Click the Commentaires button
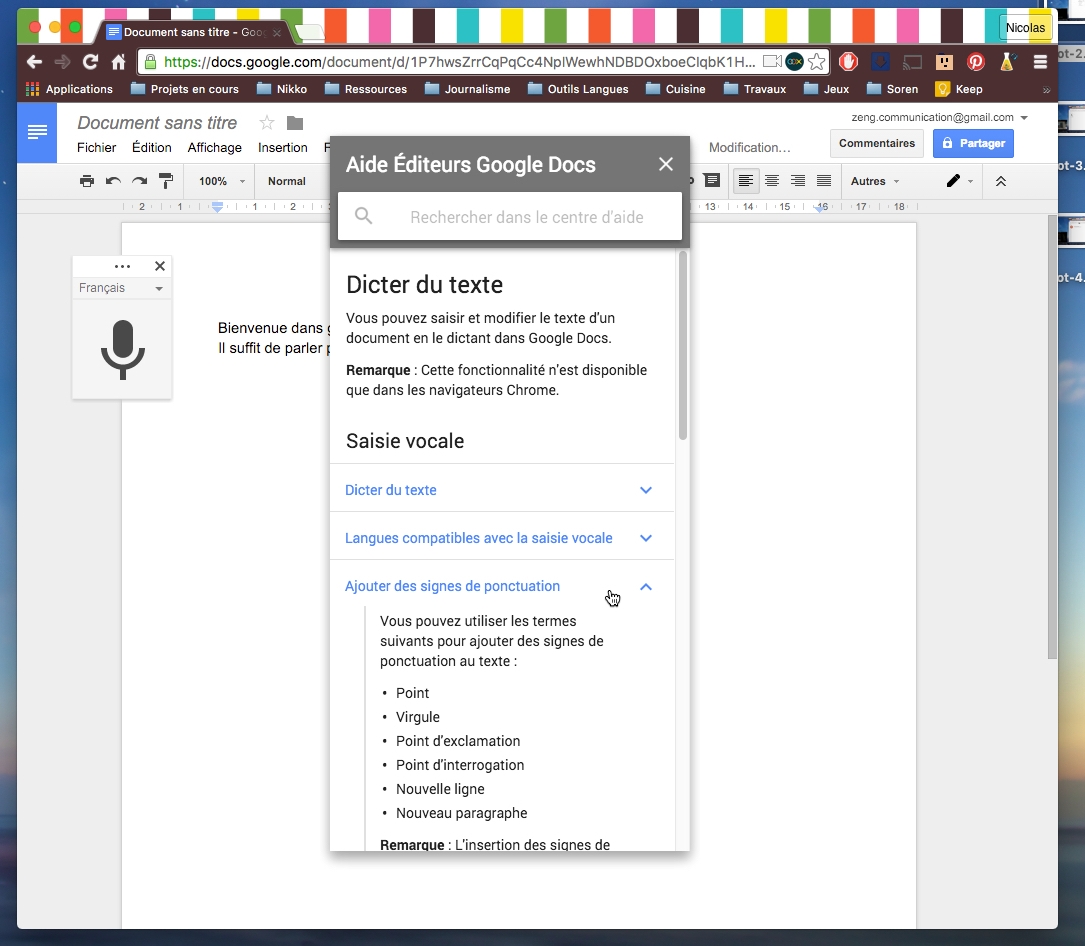Screen dimensions: 1085x946 point(877,143)
